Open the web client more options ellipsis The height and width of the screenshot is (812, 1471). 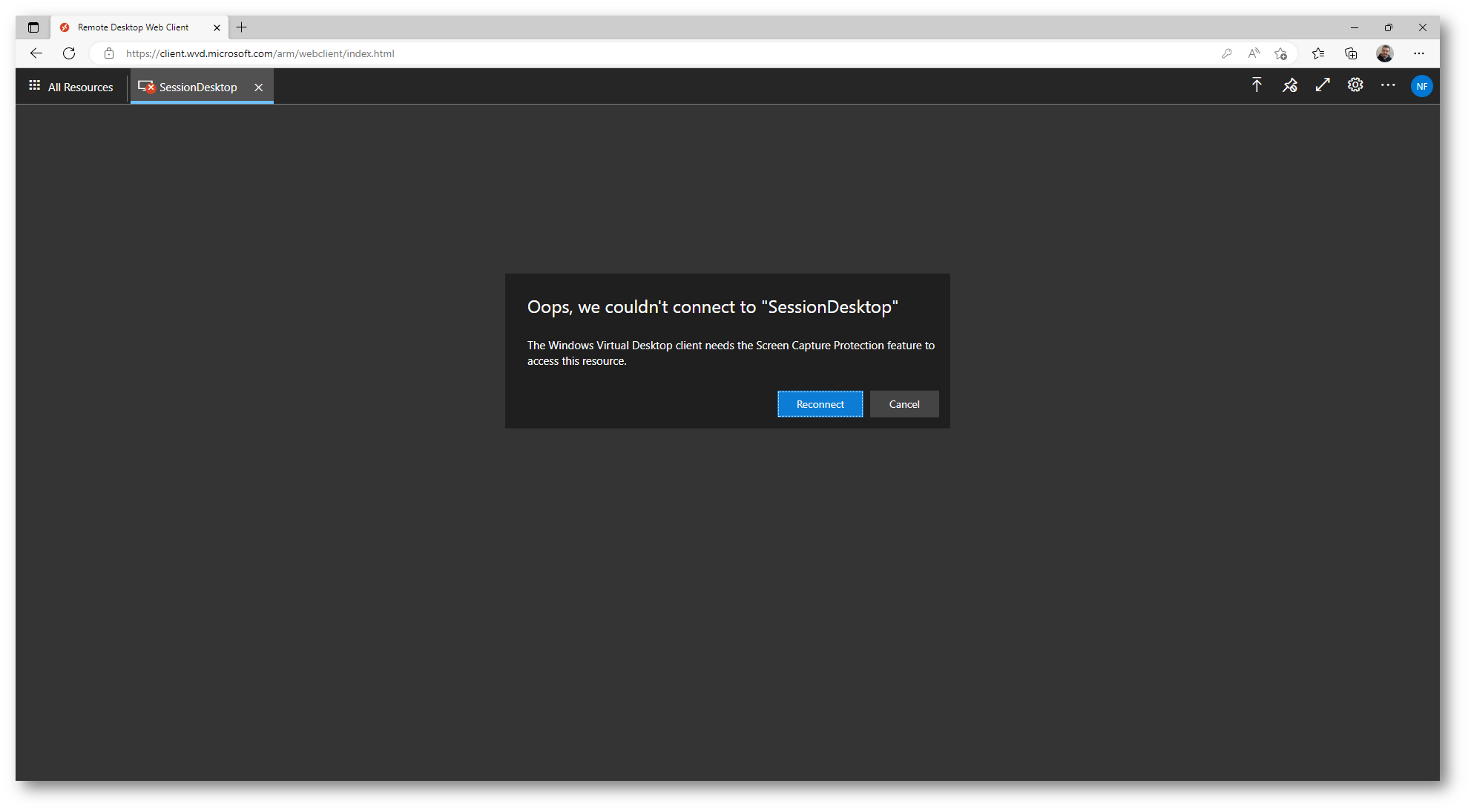[1388, 85]
